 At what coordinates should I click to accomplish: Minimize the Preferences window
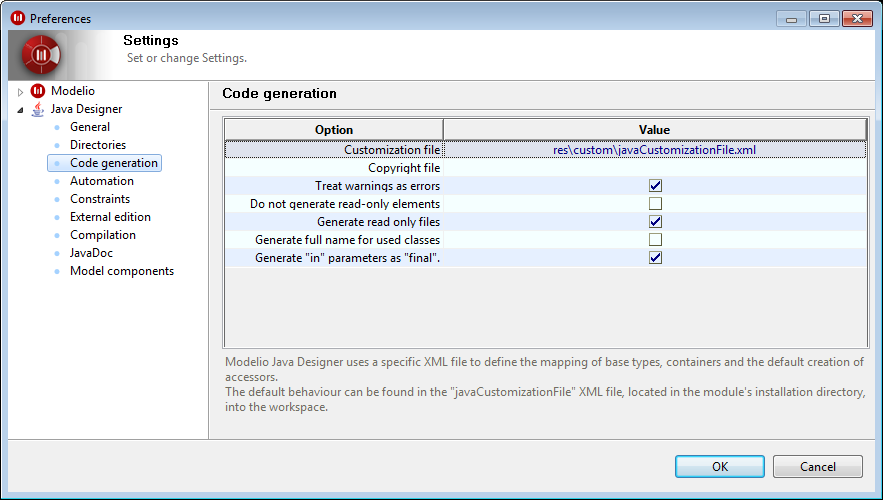(791, 19)
